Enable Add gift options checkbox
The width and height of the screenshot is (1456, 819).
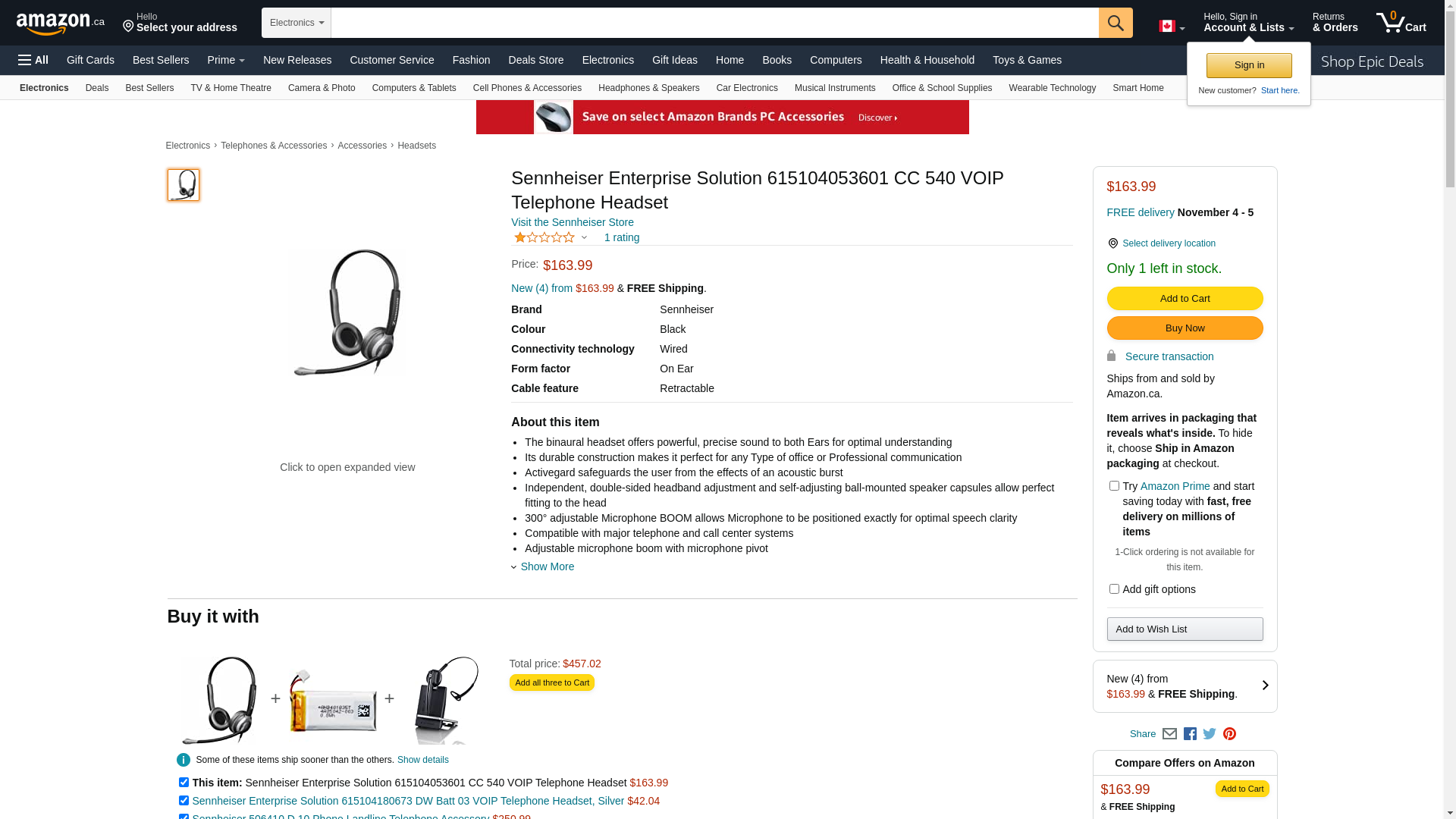[x=1114, y=589]
